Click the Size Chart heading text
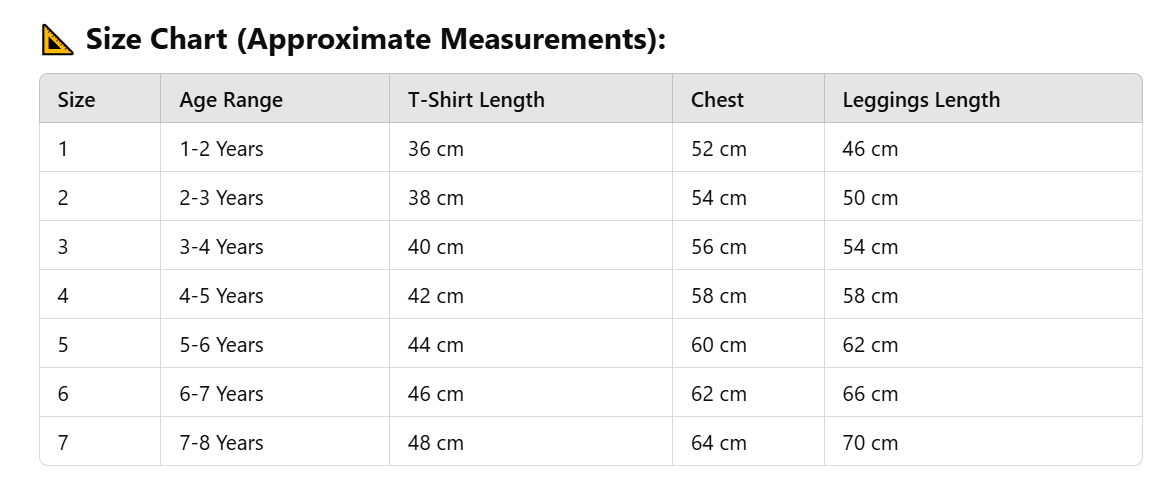This screenshot has width=1174, height=495. [x=376, y=39]
